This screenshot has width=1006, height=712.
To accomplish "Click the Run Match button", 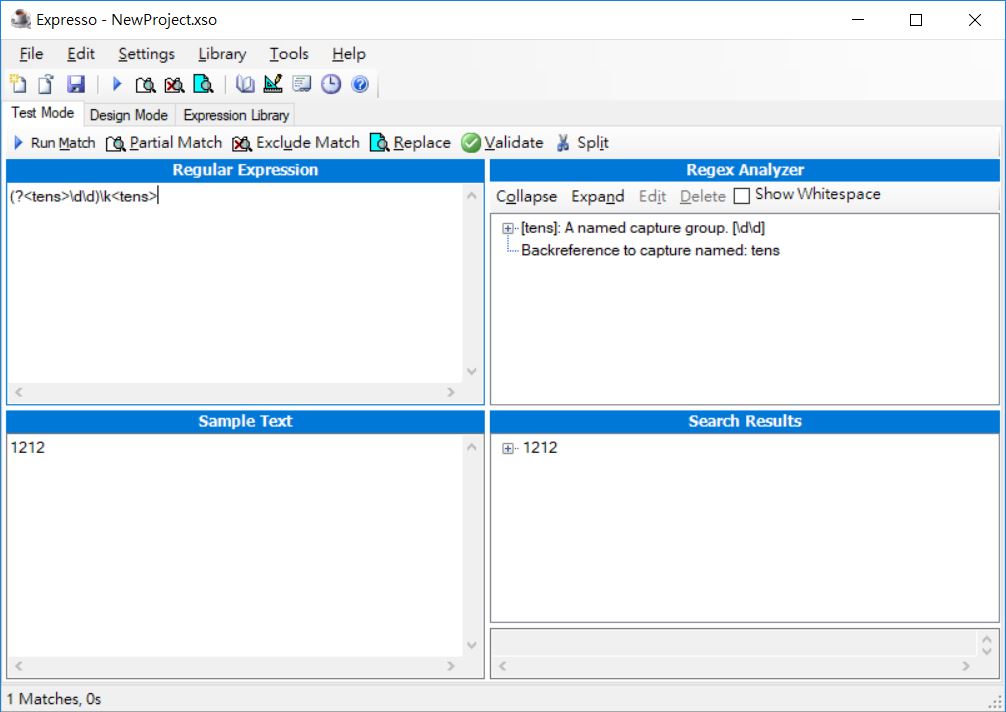I will [x=54, y=143].
